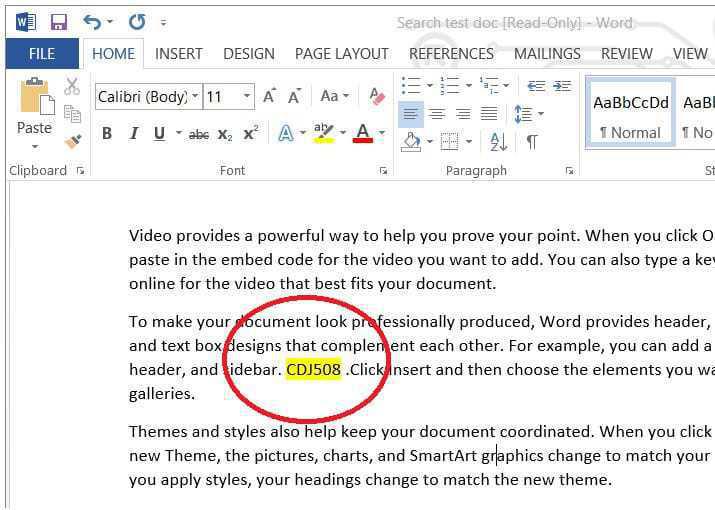
Task: Click the Format Painter brush icon
Action: pos(72,141)
